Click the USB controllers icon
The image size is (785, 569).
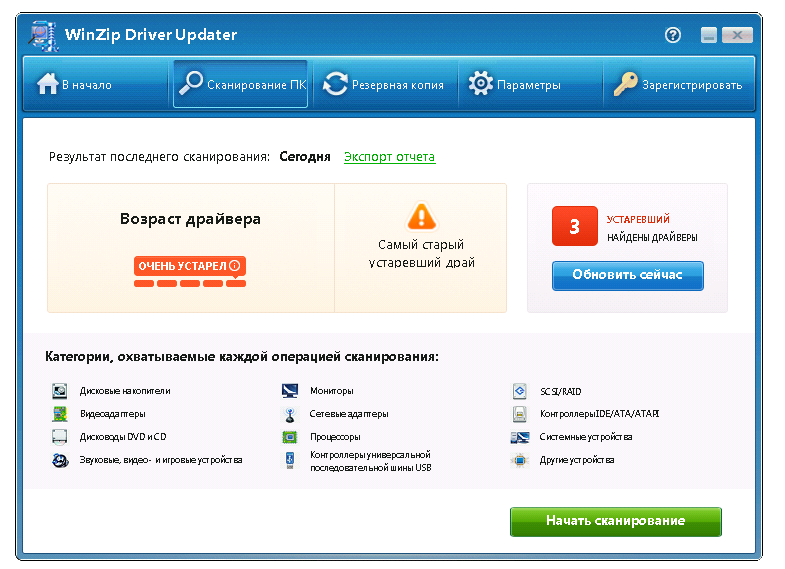[x=290, y=460]
